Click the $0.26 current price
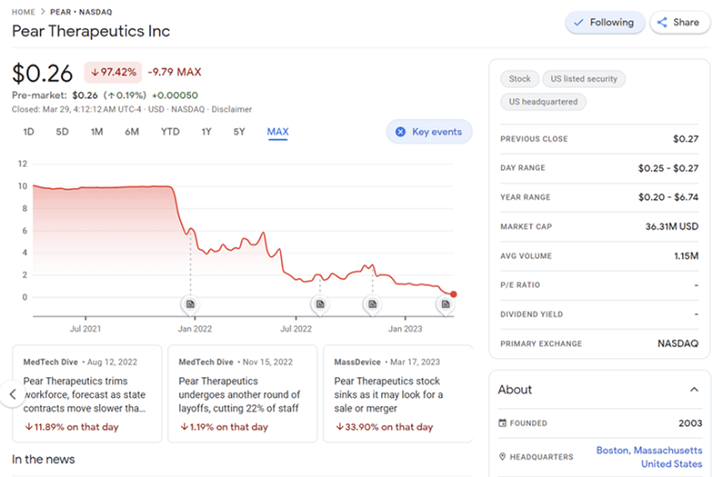 [42, 73]
